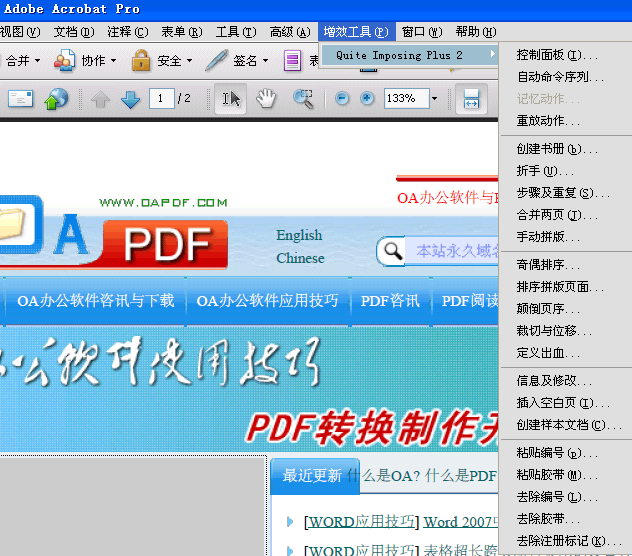The width and height of the screenshot is (632, 556).
Task: Click the page number input field
Action: tap(162, 98)
